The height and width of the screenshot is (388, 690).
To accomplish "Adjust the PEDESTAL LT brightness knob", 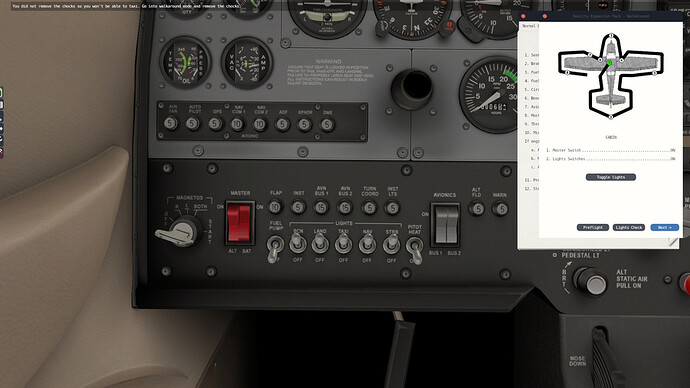I will coord(591,282).
